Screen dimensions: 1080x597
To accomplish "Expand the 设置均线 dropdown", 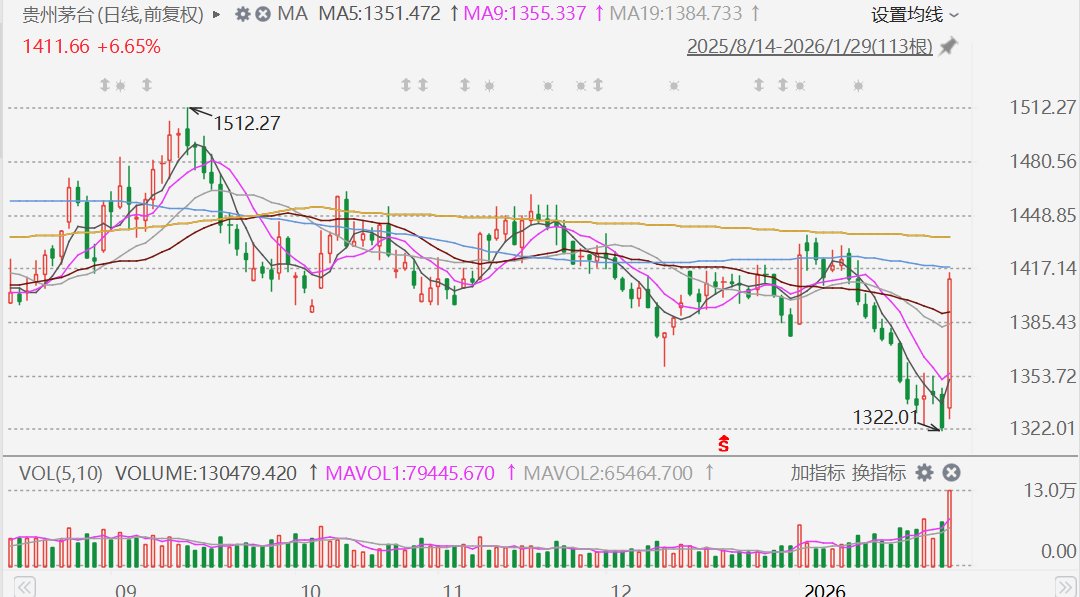I will pos(915,15).
